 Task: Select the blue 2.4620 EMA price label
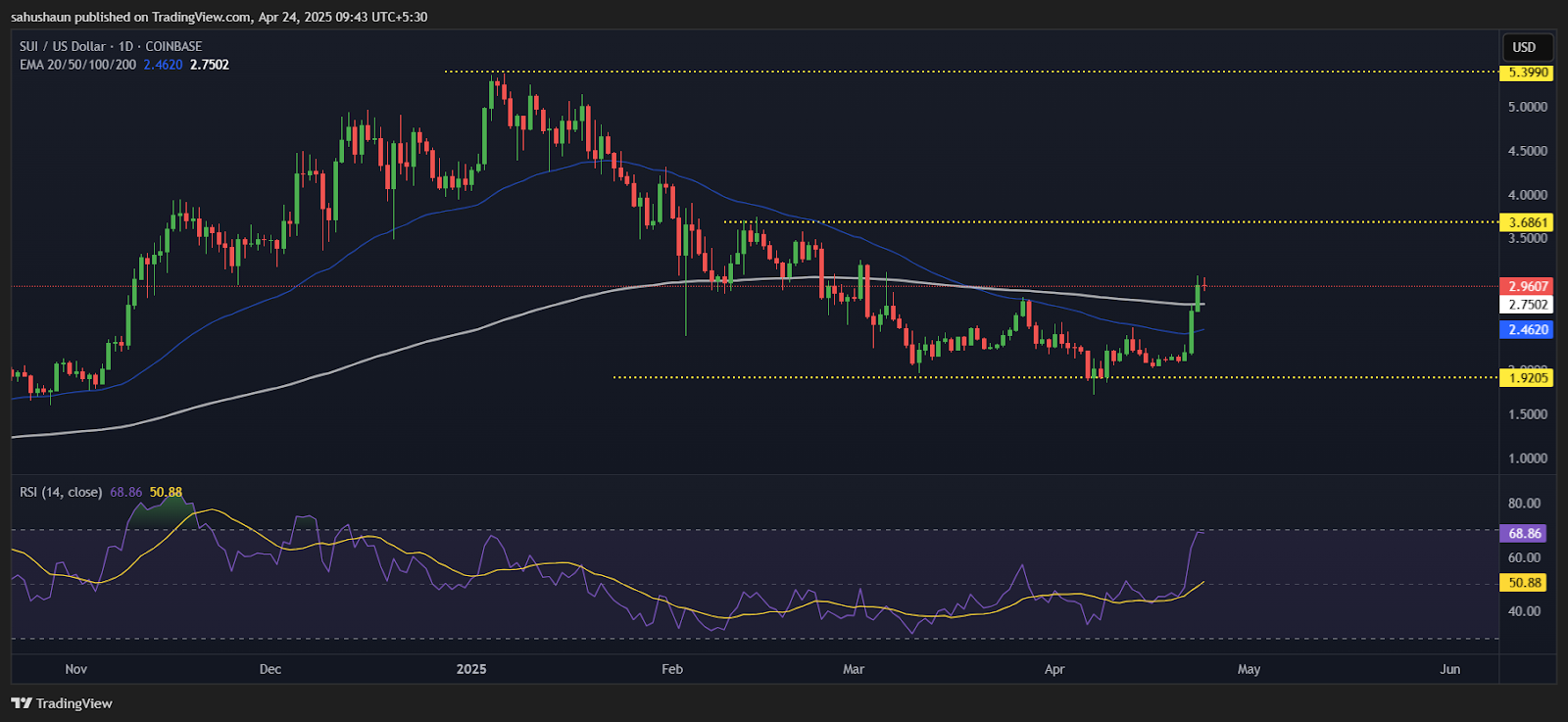[x=1528, y=330]
